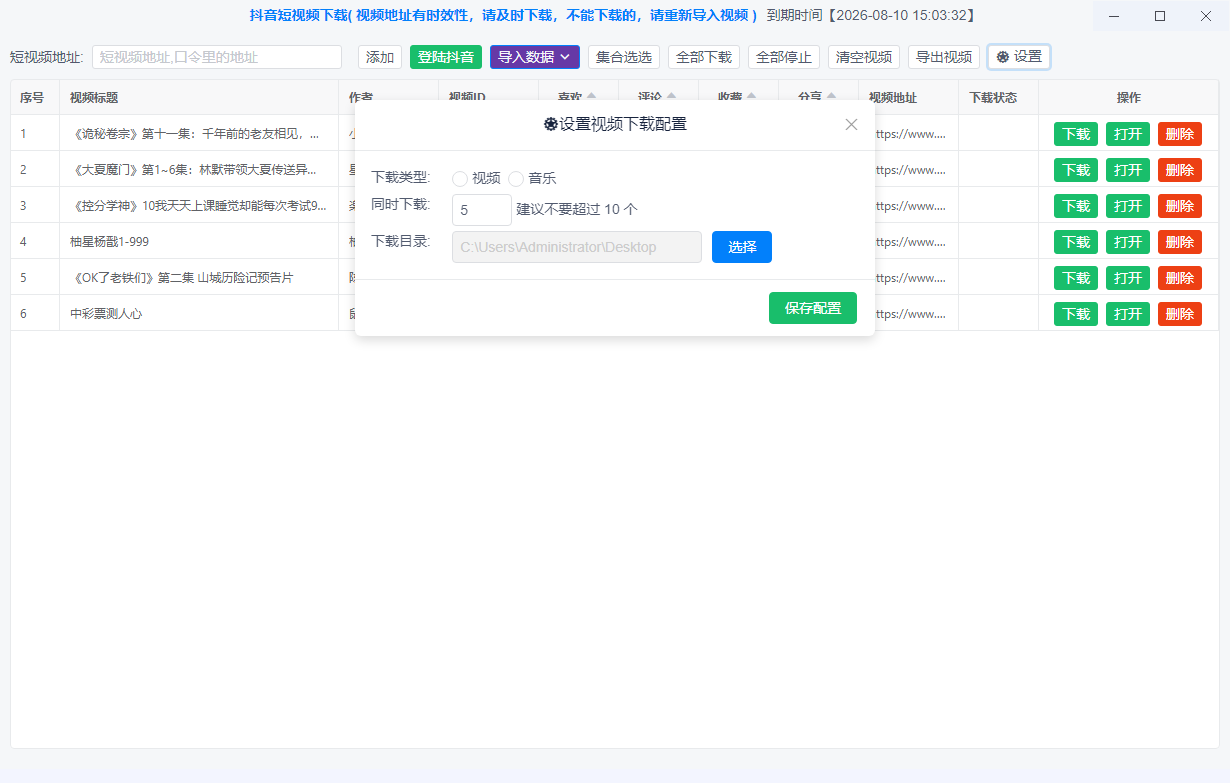Start all with 全部下载 button
1230x783 pixels.
(704, 57)
